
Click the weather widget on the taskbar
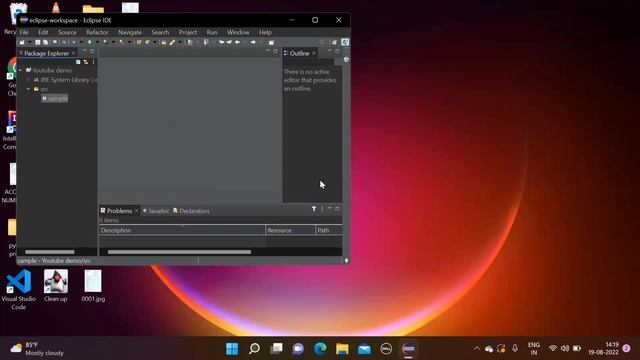pyautogui.click(x=37, y=349)
